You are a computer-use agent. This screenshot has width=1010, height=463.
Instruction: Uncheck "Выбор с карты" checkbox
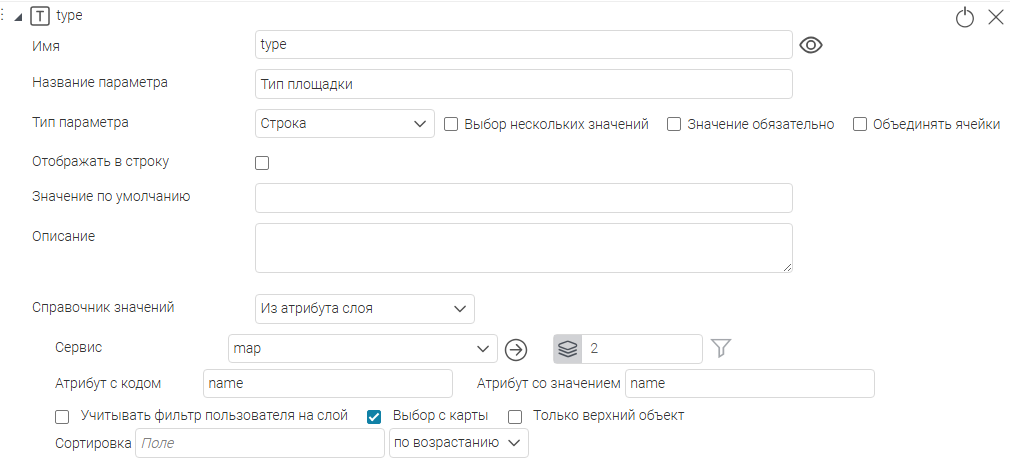click(375, 417)
